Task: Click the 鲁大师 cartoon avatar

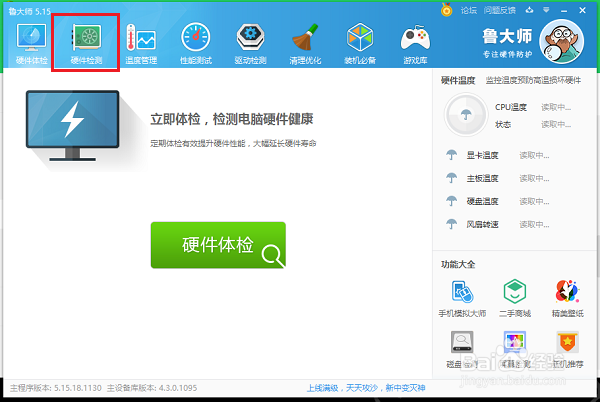Action: click(x=562, y=42)
